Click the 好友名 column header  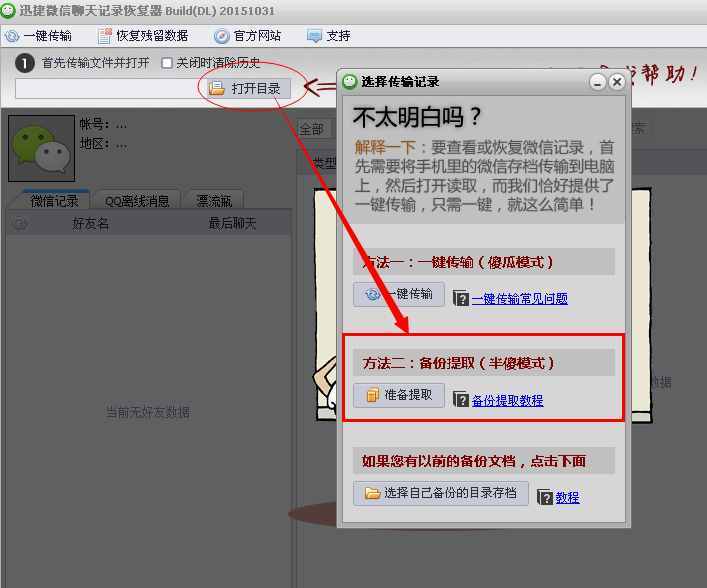coord(91,224)
